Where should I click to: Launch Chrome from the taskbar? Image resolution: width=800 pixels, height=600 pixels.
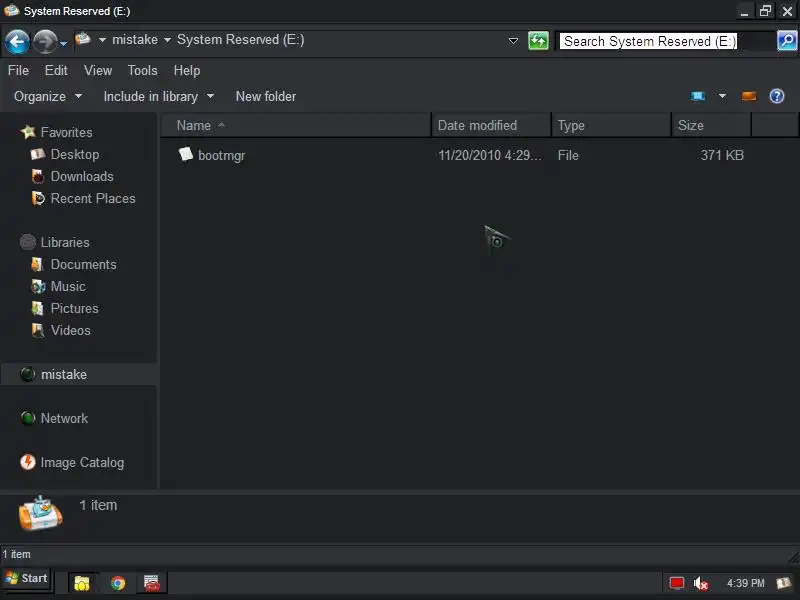[118, 582]
